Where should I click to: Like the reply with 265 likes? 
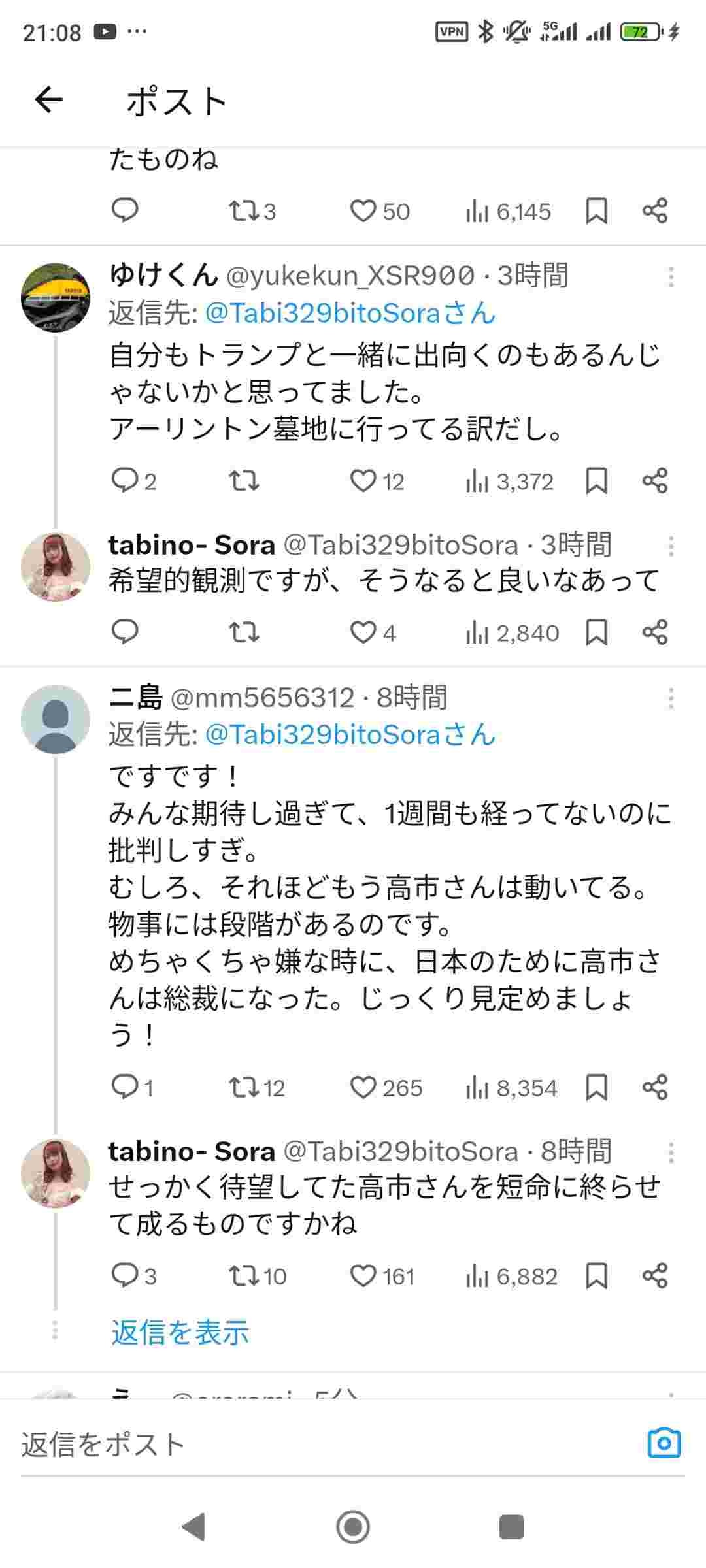(363, 1088)
